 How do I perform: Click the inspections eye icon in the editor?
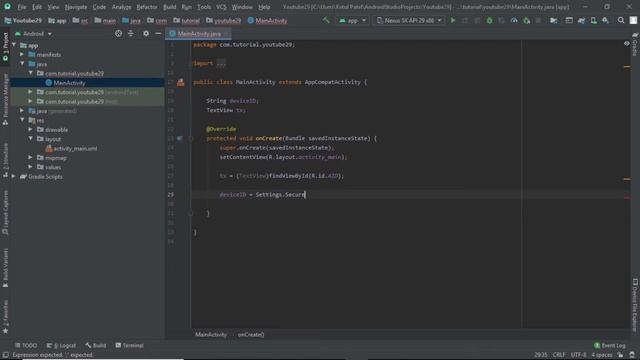pyautogui.click(x=626, y=43)
